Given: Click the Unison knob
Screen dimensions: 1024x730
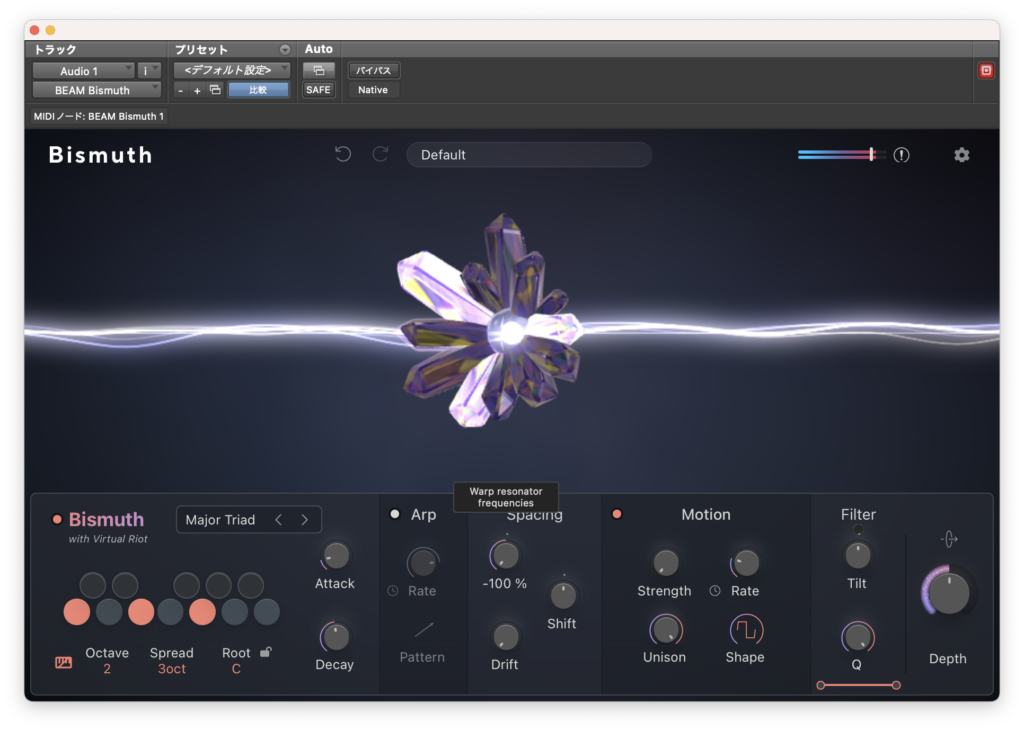Looking at the screenshot, I should pos(665,630).
